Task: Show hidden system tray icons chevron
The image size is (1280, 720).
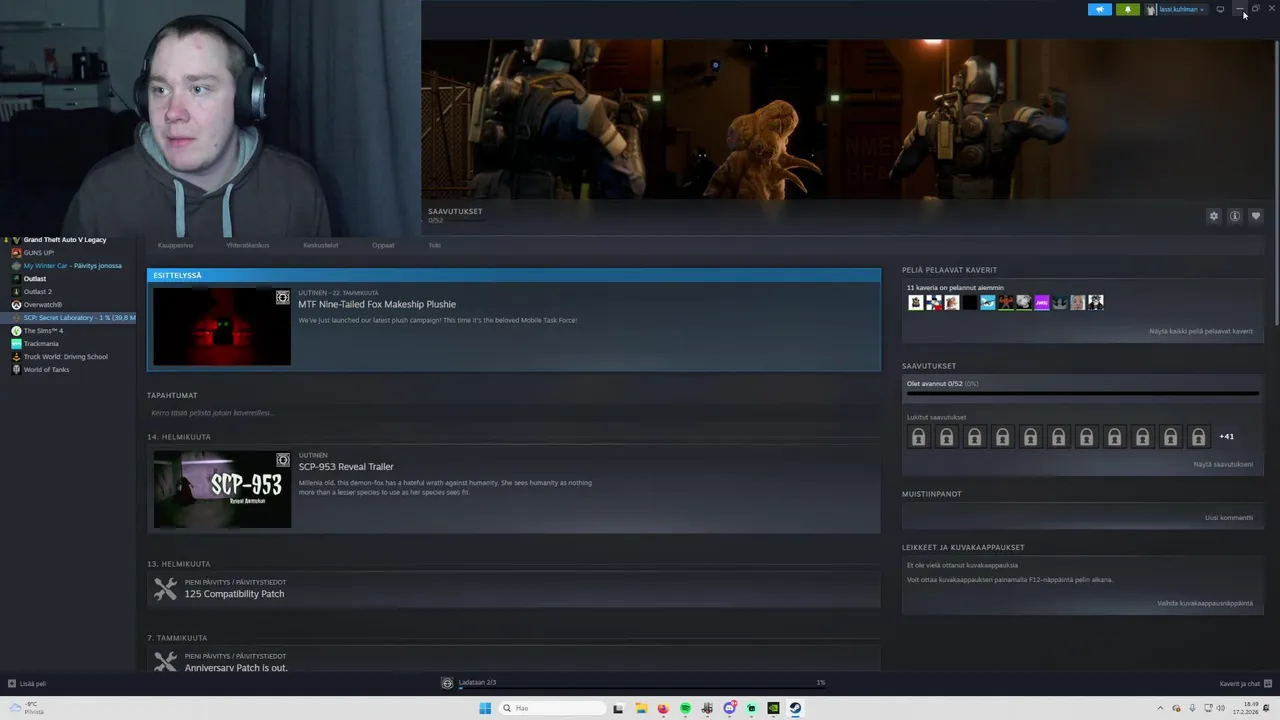Action: click(1160, 708)
